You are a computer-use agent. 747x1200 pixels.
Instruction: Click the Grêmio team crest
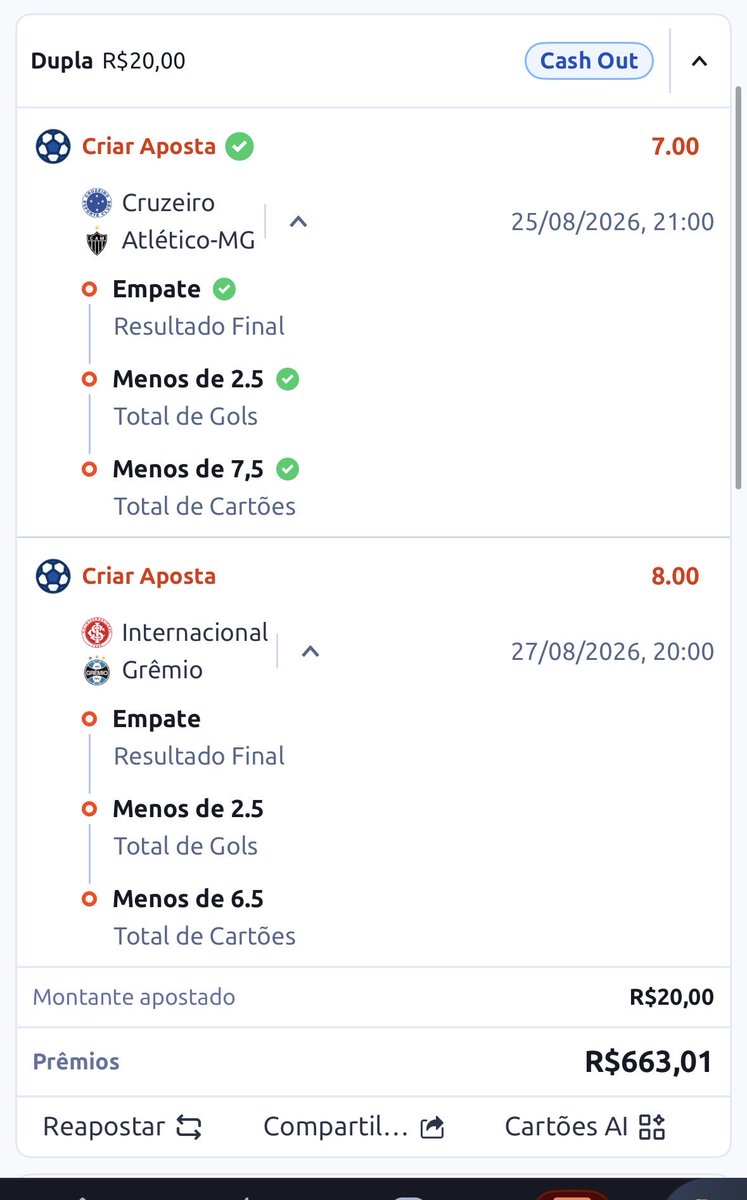pyautogui.click(x=97, y=671)
